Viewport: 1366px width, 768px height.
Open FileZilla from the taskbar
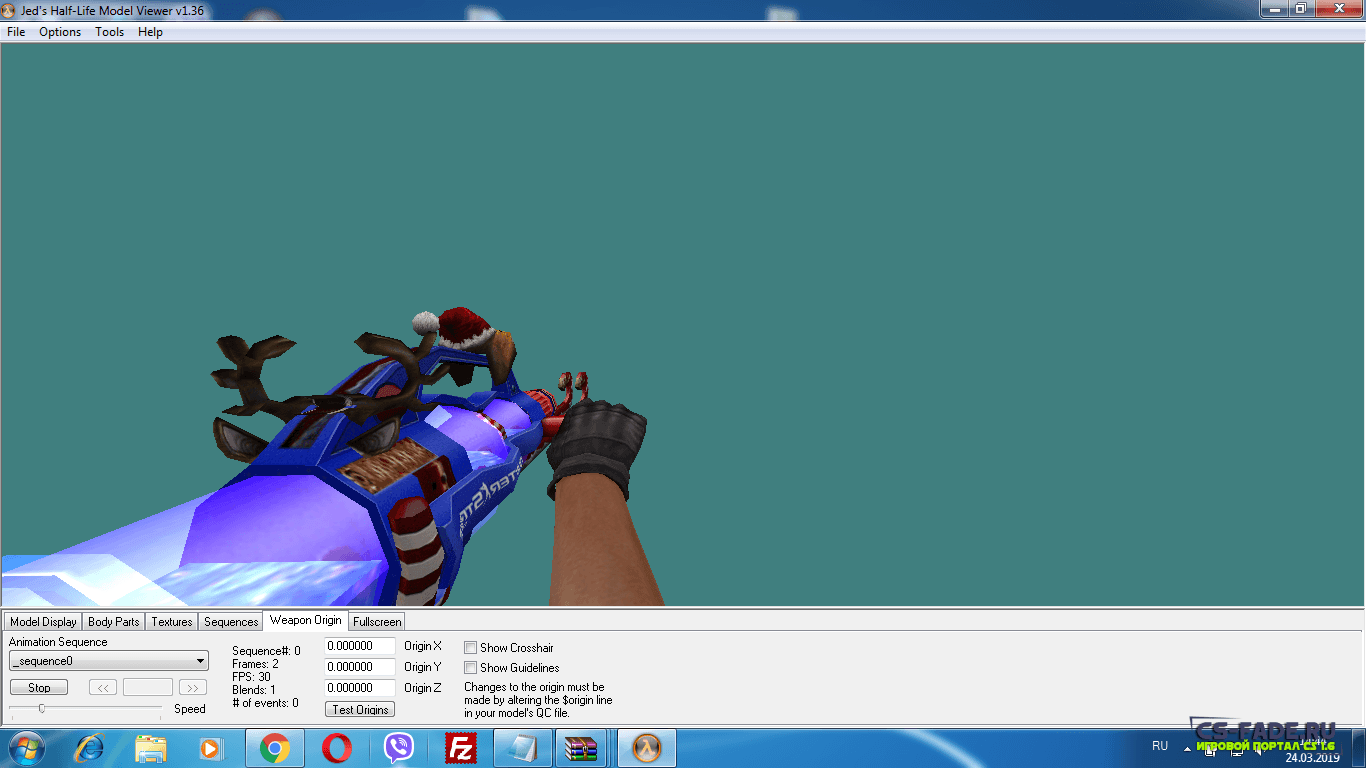coord(461,748)
